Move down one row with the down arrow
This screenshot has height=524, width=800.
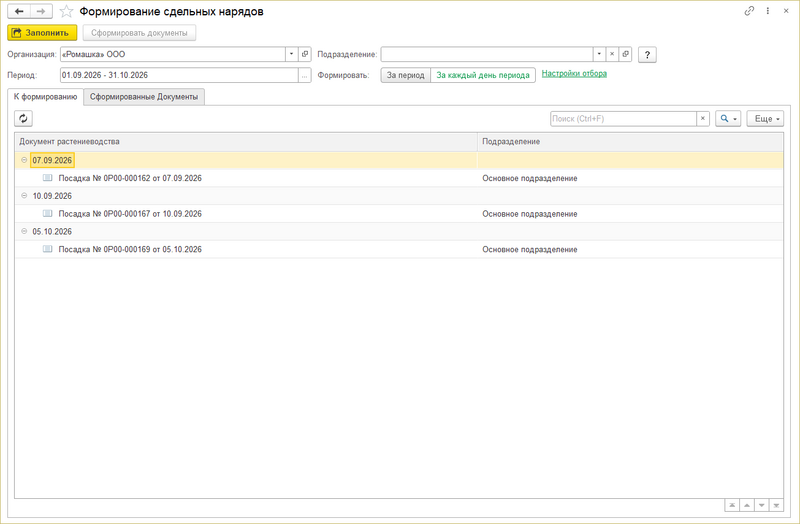click(x=762, y=505)
